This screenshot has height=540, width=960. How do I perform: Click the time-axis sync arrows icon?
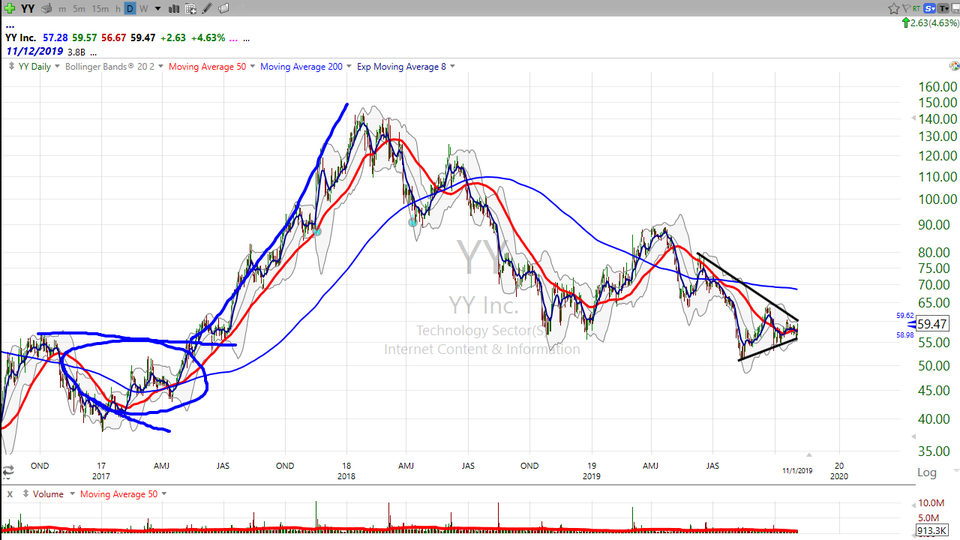tap(9, 471)
